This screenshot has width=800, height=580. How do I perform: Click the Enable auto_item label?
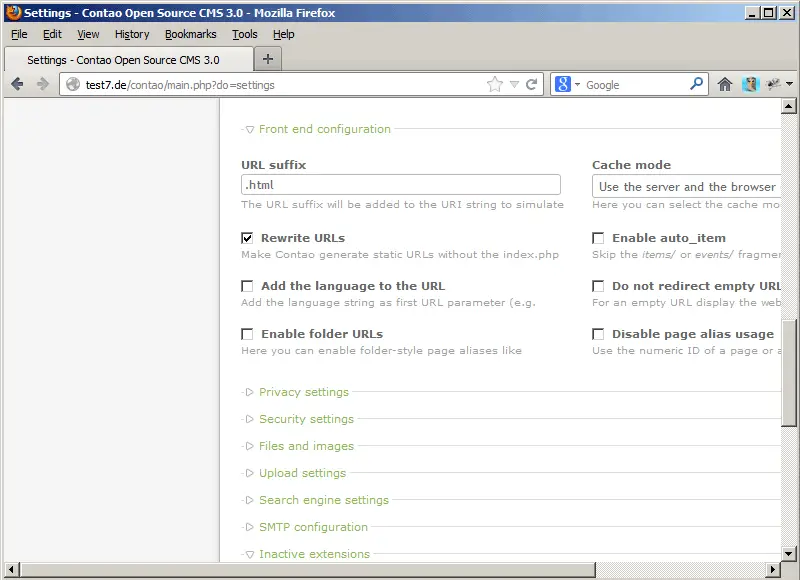tap(669, 238)
